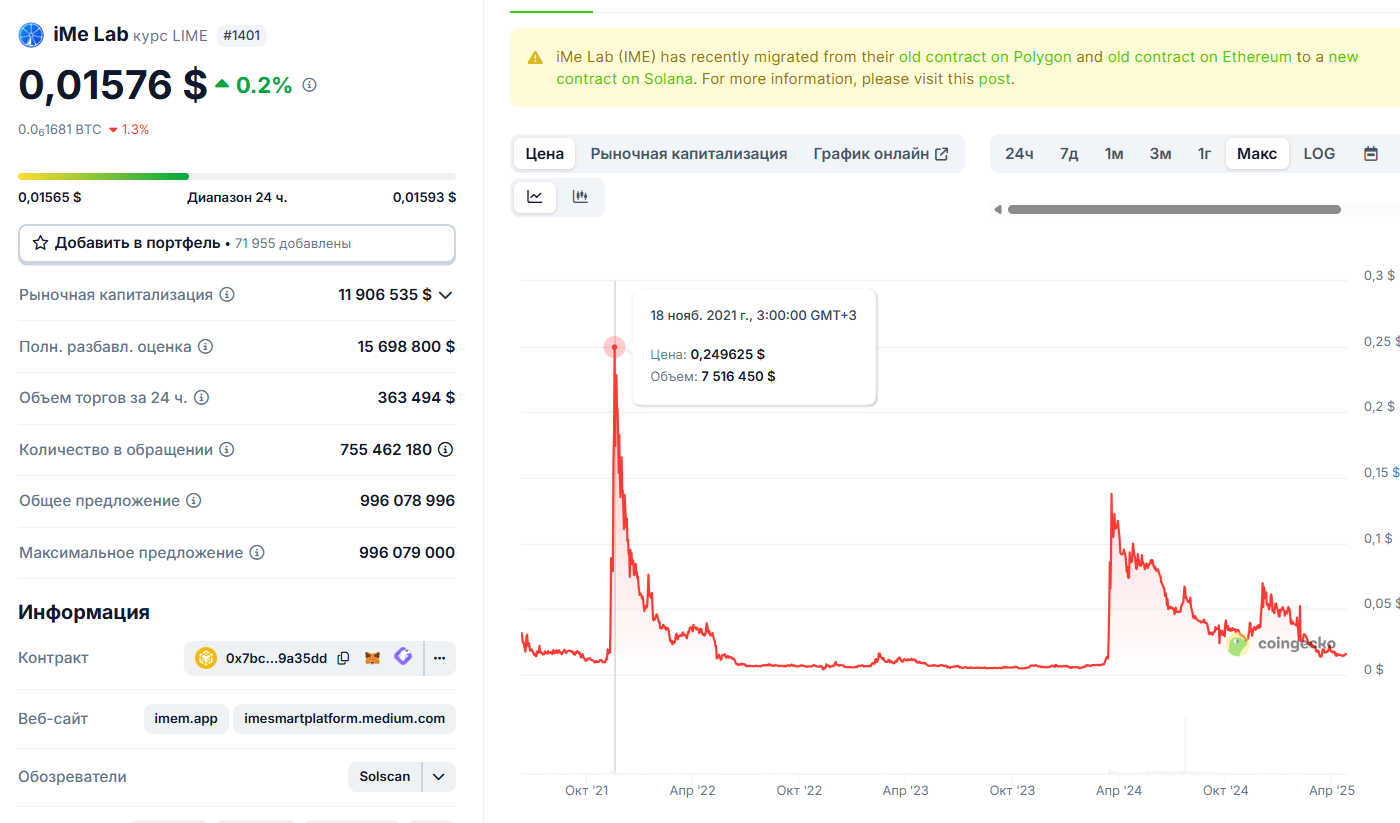Click 24h volume value 363 494 $
The image size is (1400, 823).
pos(416,398)
